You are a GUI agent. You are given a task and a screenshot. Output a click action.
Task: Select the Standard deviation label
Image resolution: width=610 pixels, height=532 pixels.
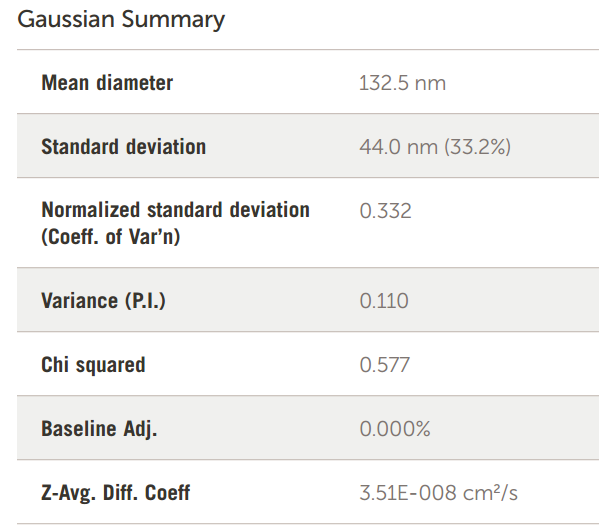(x=123, y=146)
